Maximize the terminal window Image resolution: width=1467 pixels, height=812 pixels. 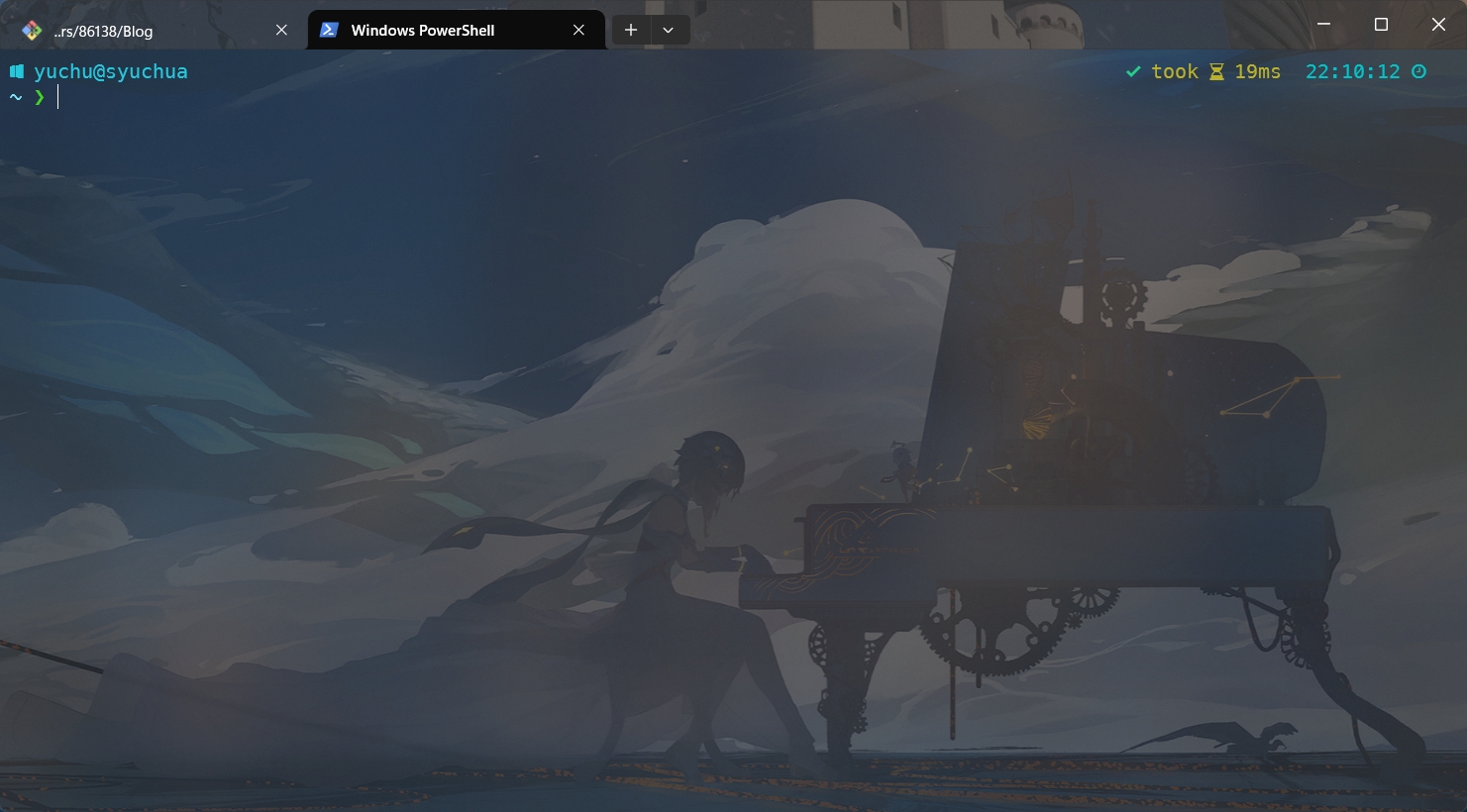pos(1381,25)
